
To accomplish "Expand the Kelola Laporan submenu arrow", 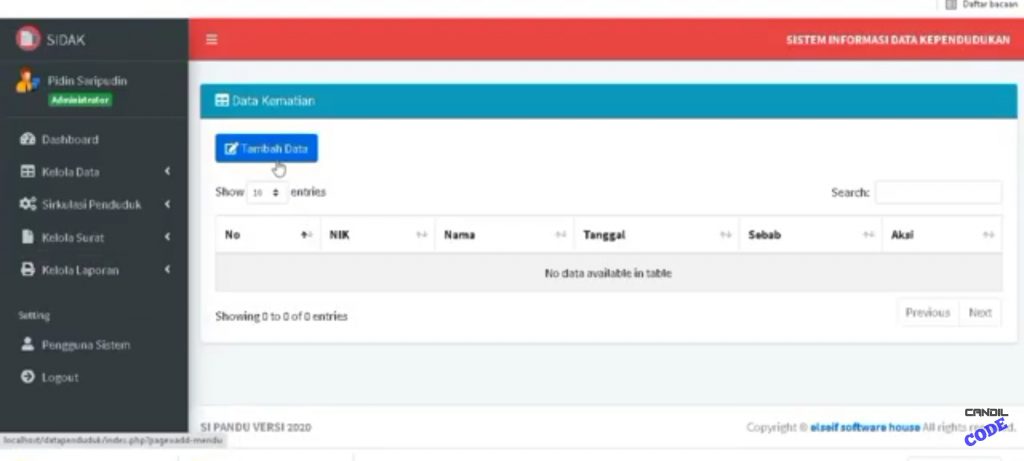I will pyautogui.click(x=168, y=270).
